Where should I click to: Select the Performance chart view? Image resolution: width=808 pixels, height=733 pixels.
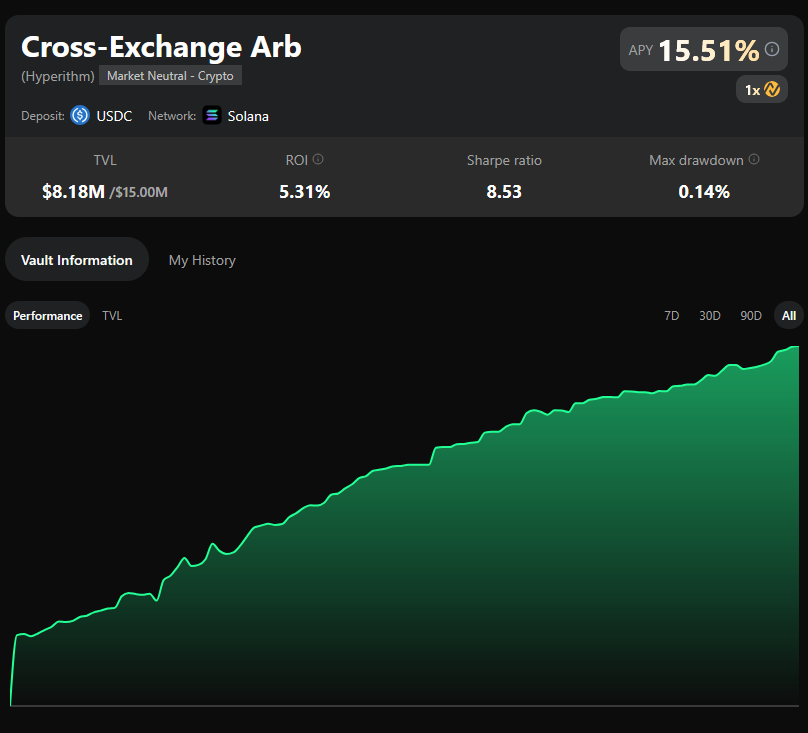[47, 315]
